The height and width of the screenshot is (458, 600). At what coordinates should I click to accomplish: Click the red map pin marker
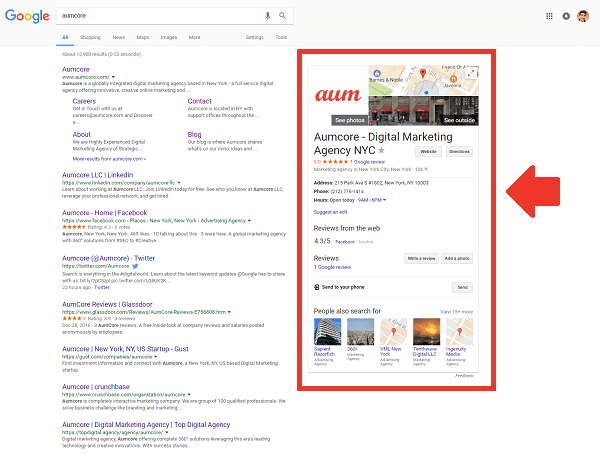423,73
